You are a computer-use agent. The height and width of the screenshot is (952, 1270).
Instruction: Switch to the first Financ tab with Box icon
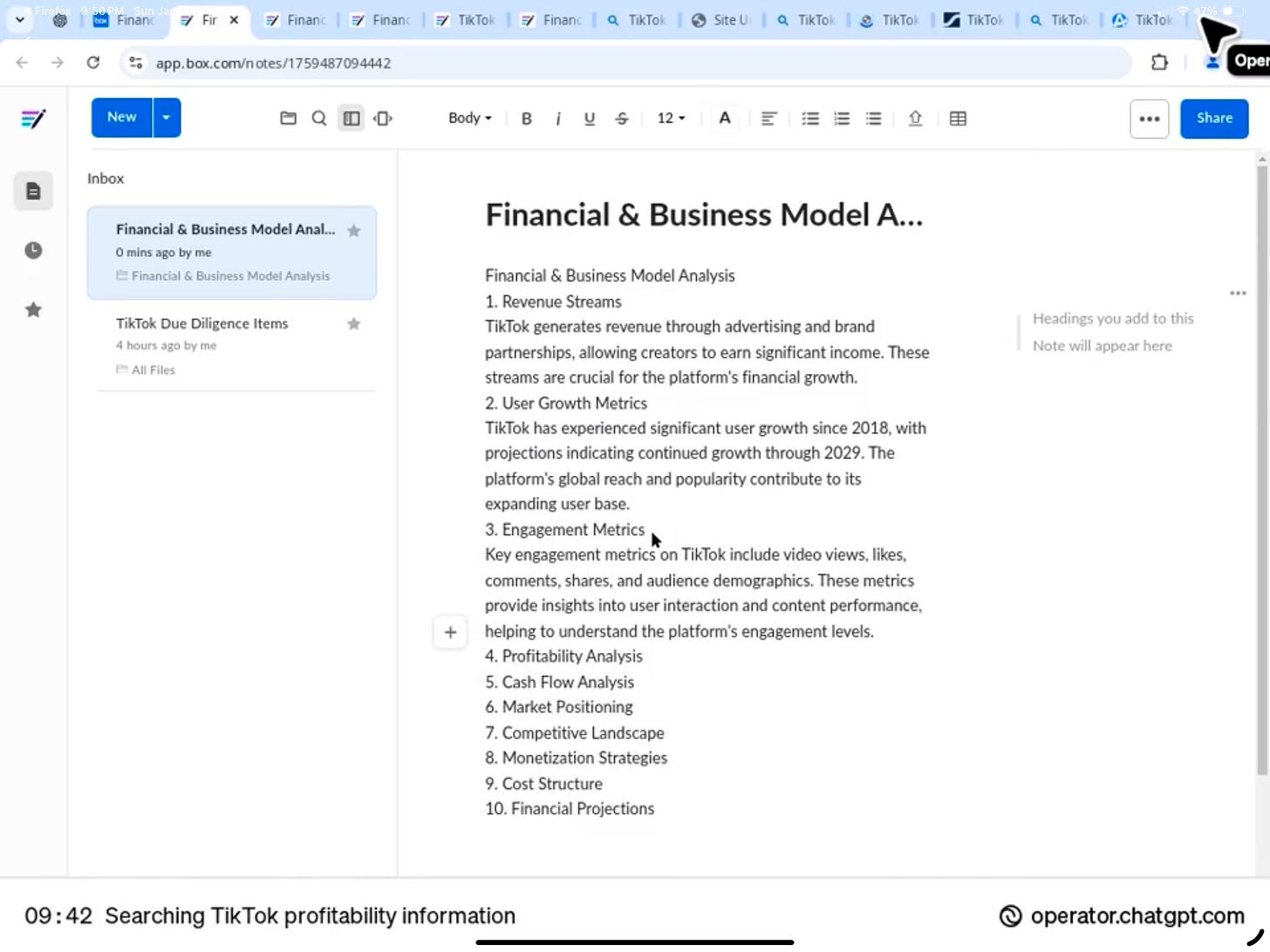point(123,20)
